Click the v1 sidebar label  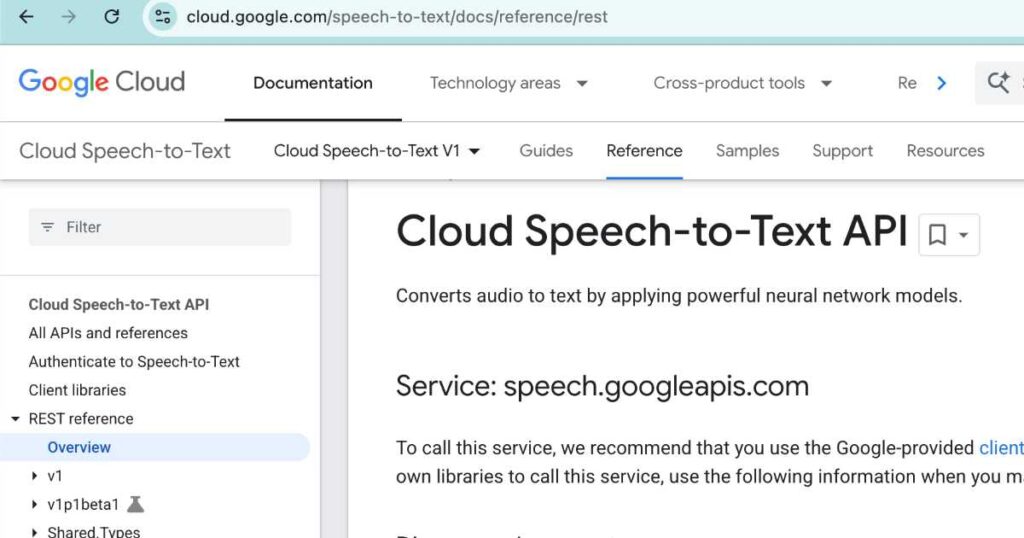tap(55, 476)
